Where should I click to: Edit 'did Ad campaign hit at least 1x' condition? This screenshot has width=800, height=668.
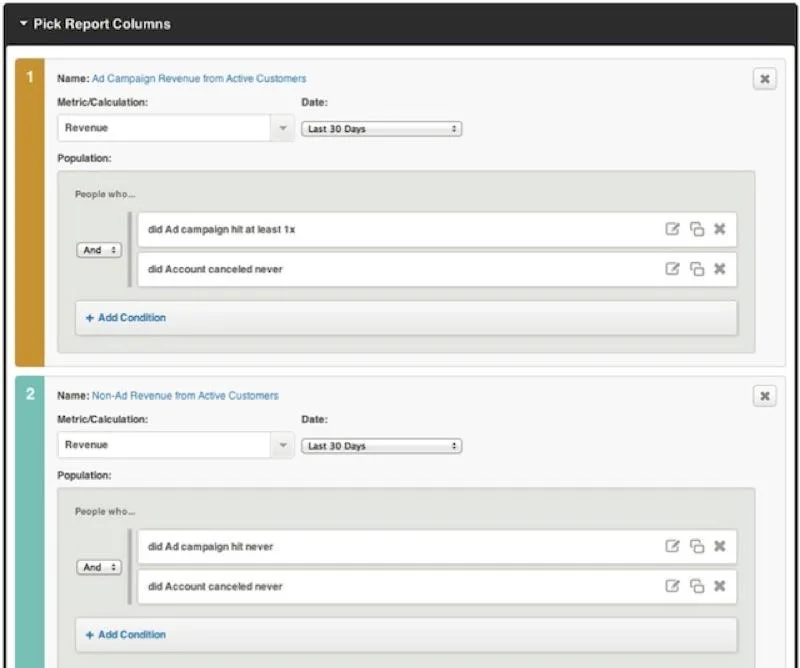pos(672,229)
